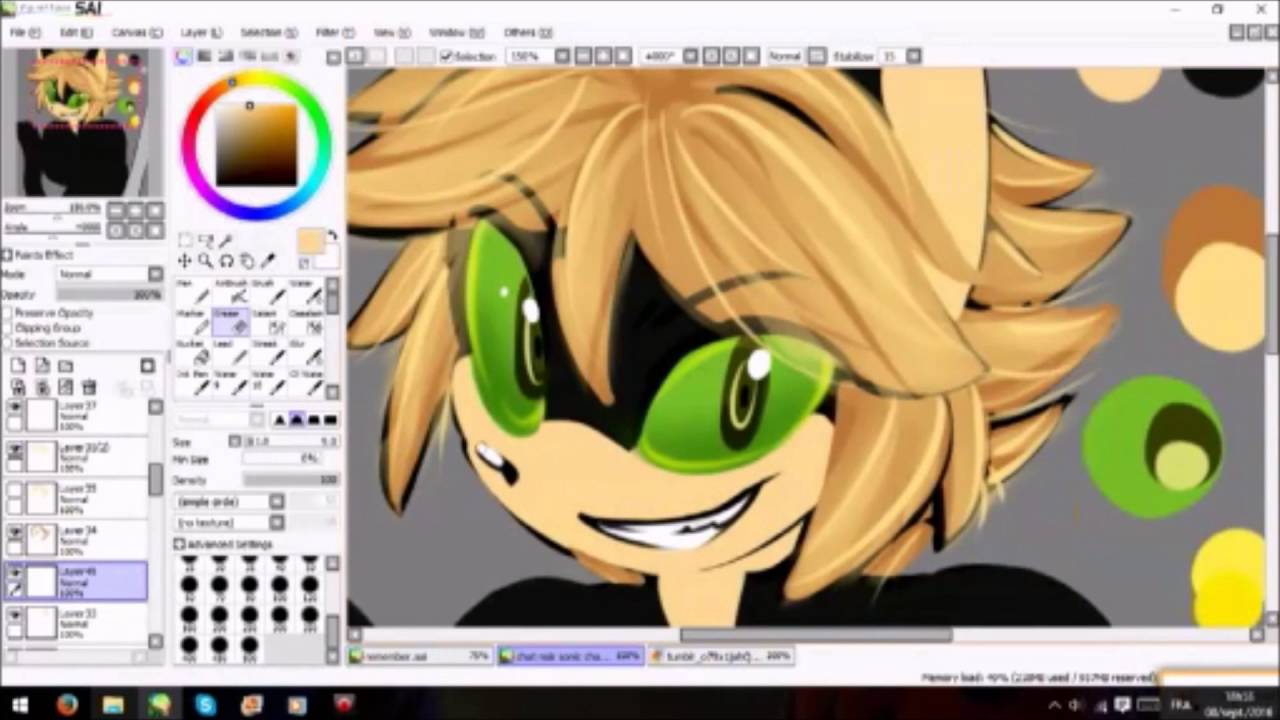Hide the highlighted layer's eye icon
This screenshot has width=1280, height=720.
click(x=15, y=574)
